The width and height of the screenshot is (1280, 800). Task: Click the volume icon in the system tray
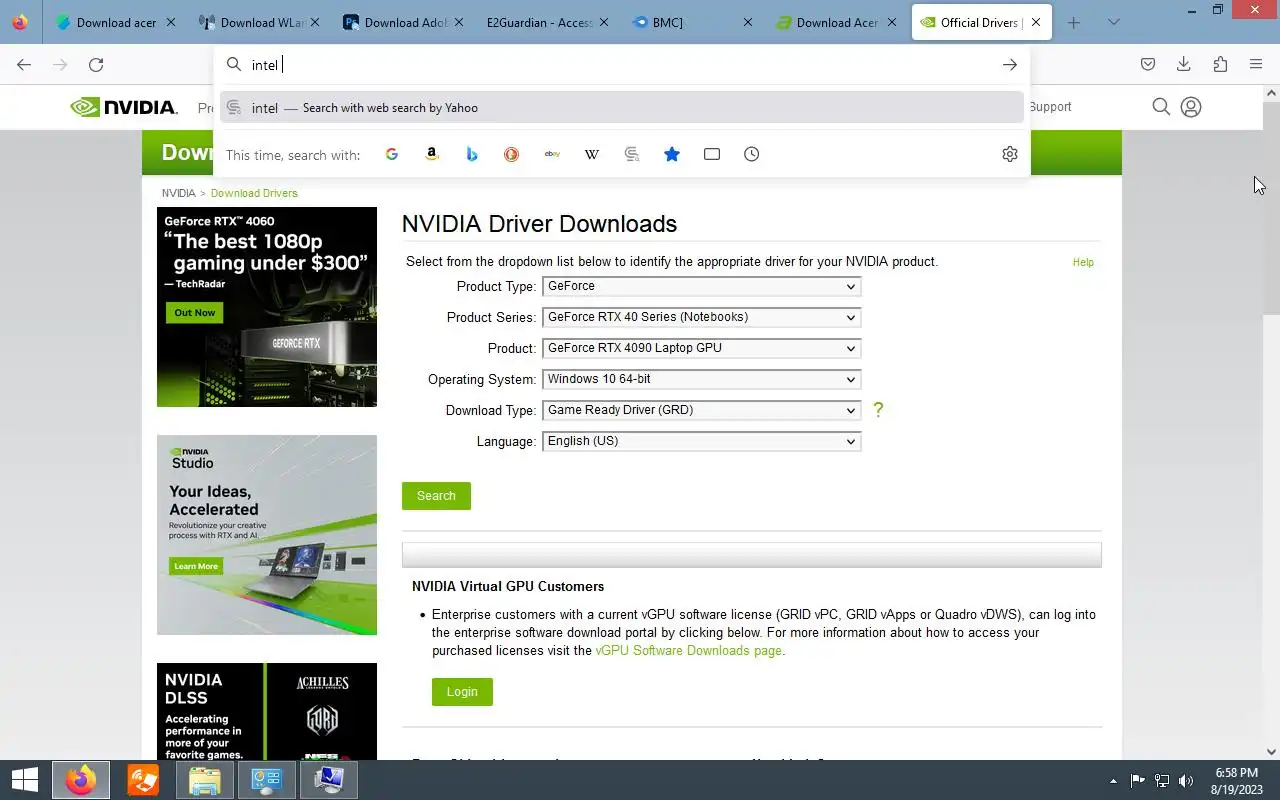[1187, 781]
